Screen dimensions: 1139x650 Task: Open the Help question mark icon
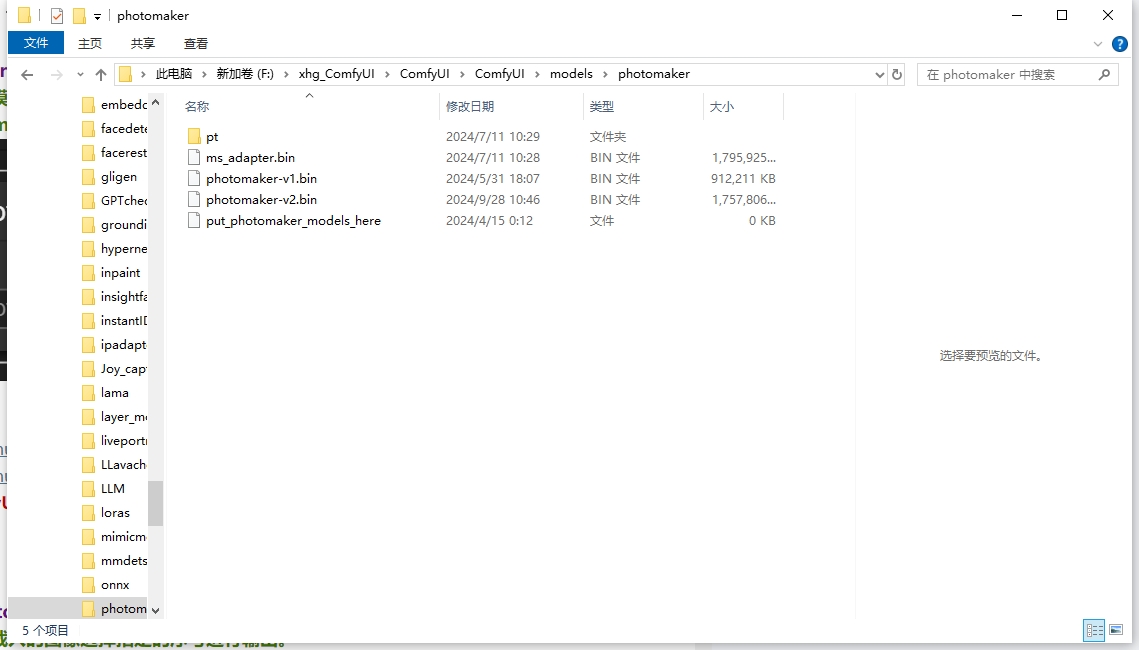(x=1119, y=44)
